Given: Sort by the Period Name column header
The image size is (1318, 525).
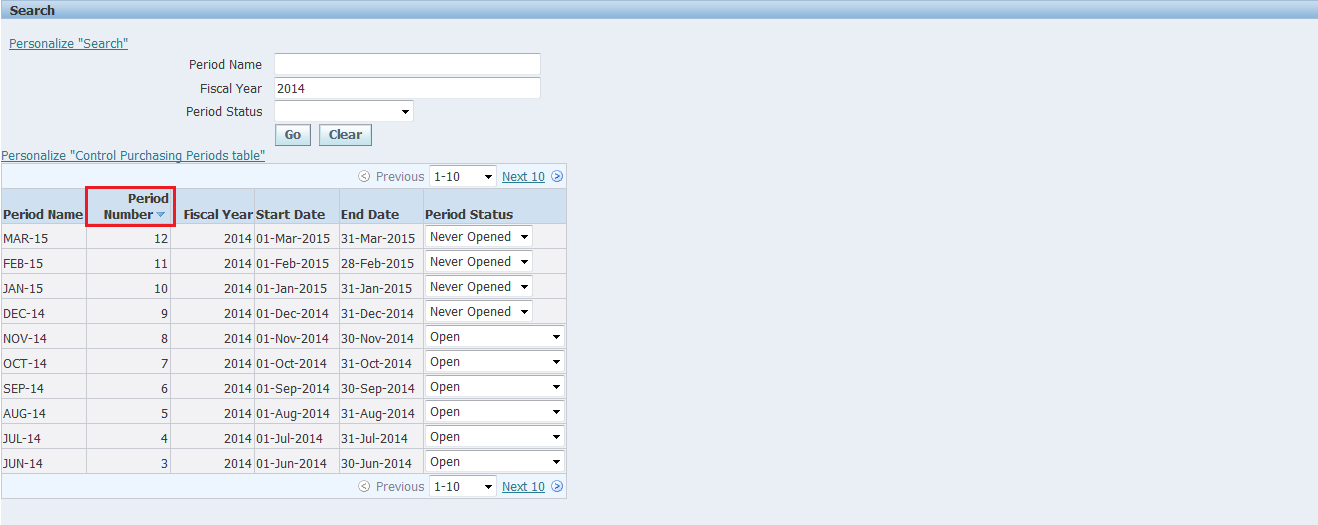Looking at the screenshot, I should coord(43,214).
